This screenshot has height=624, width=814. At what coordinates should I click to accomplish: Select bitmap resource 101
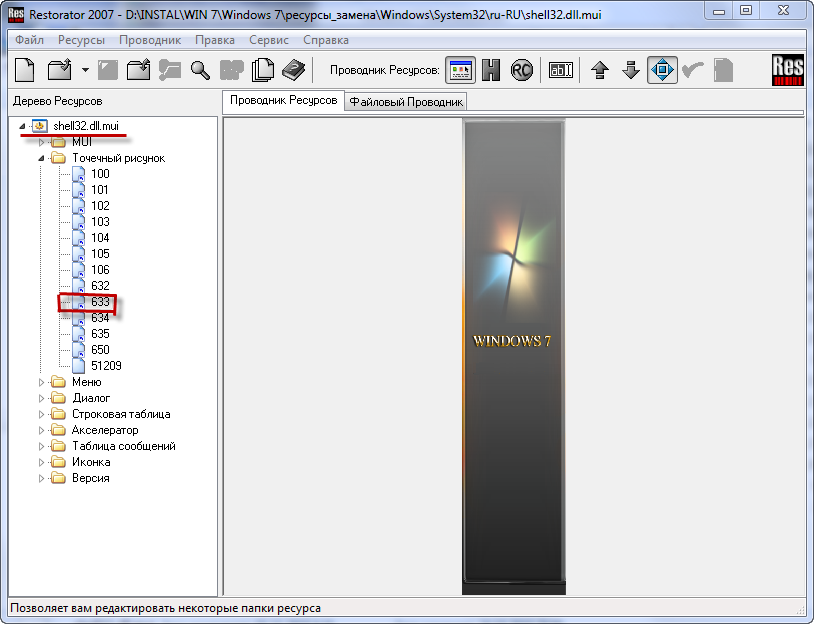(100, 190)
